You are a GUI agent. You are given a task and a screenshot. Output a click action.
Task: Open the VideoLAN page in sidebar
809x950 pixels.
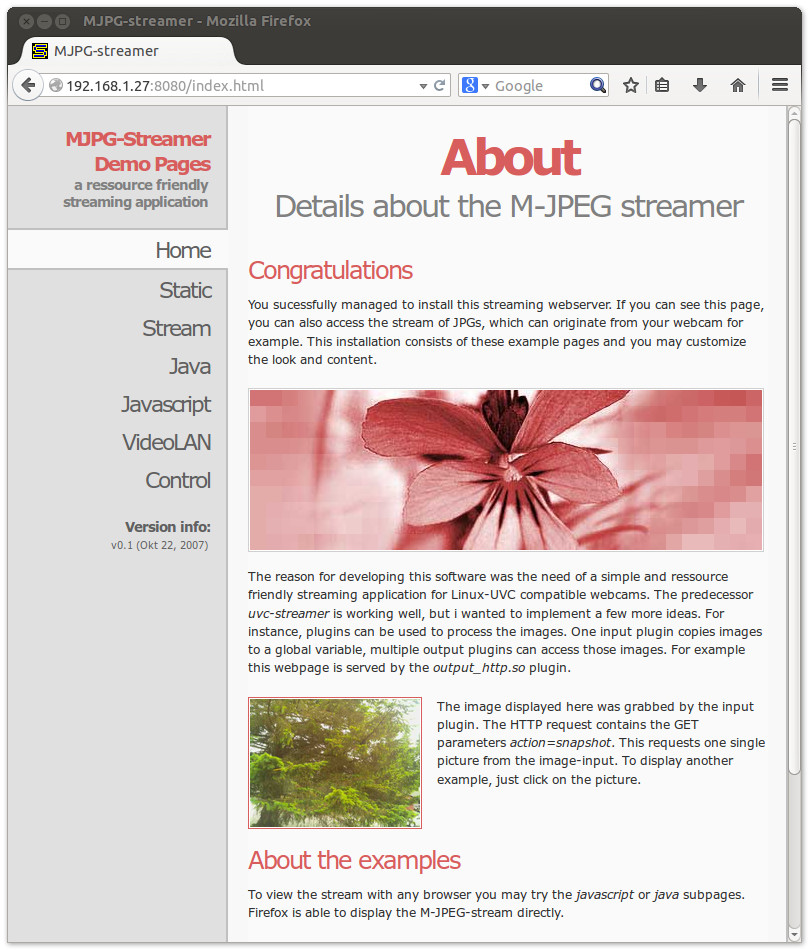167,442
